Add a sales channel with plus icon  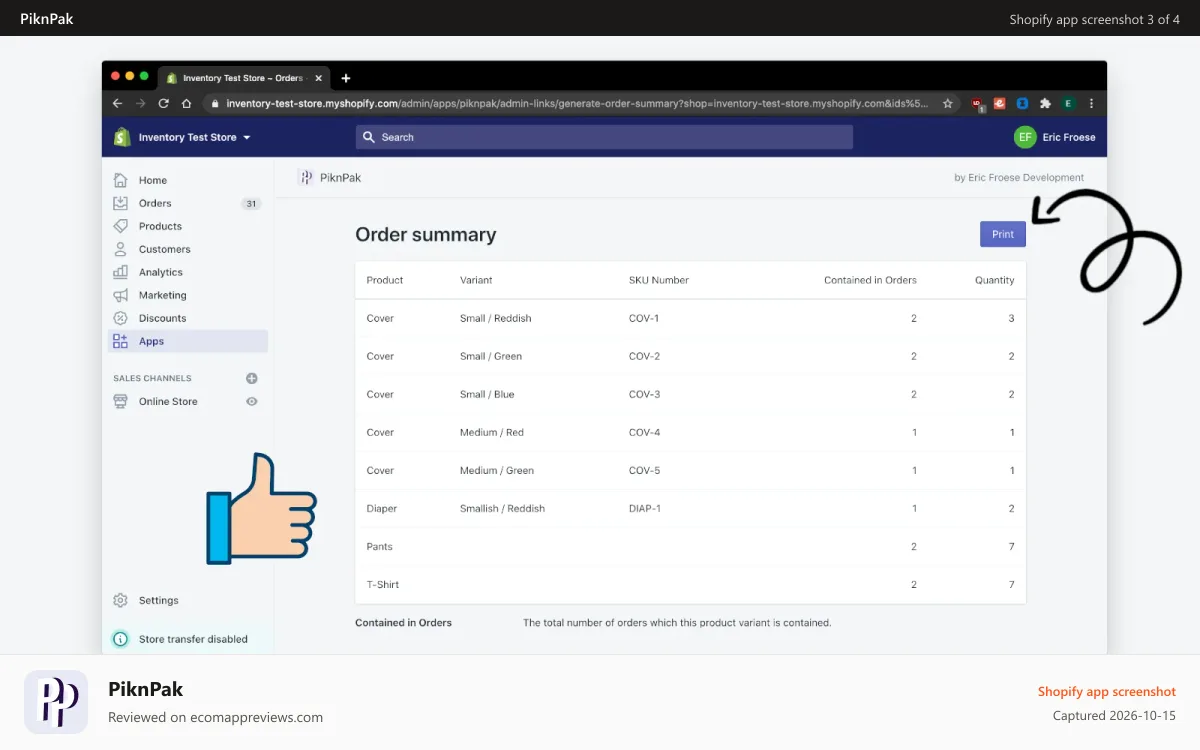coord(252,378)
